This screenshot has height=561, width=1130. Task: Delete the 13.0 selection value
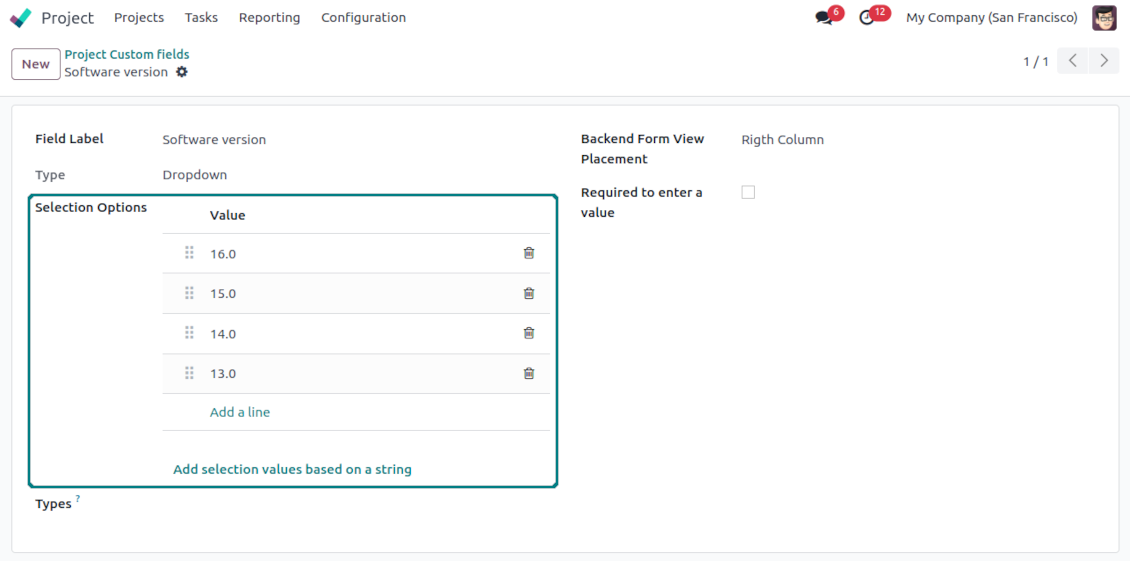pyautogui.click(x=529, y=373)
